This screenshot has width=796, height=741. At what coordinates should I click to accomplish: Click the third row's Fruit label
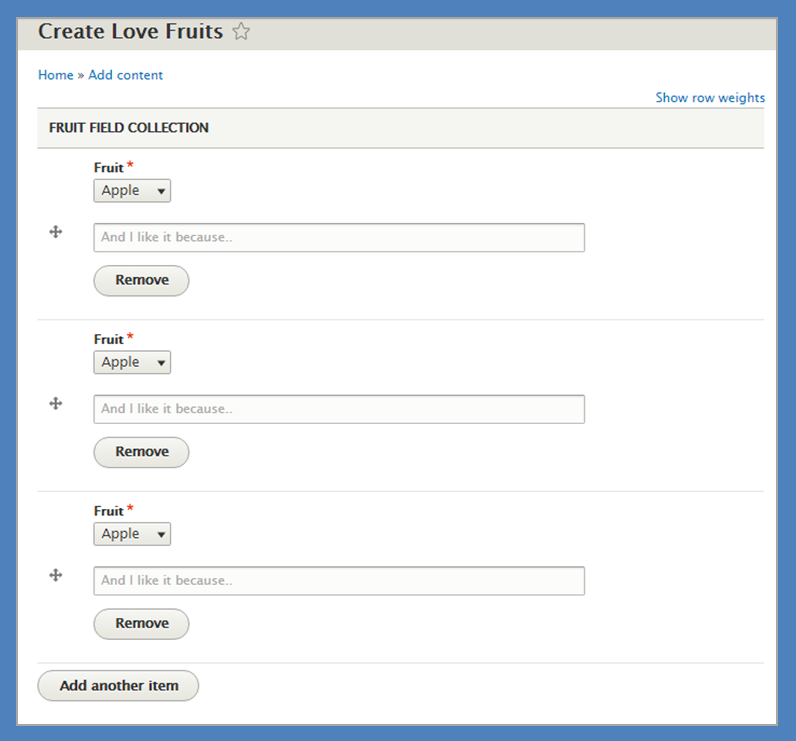pos(109,512)
